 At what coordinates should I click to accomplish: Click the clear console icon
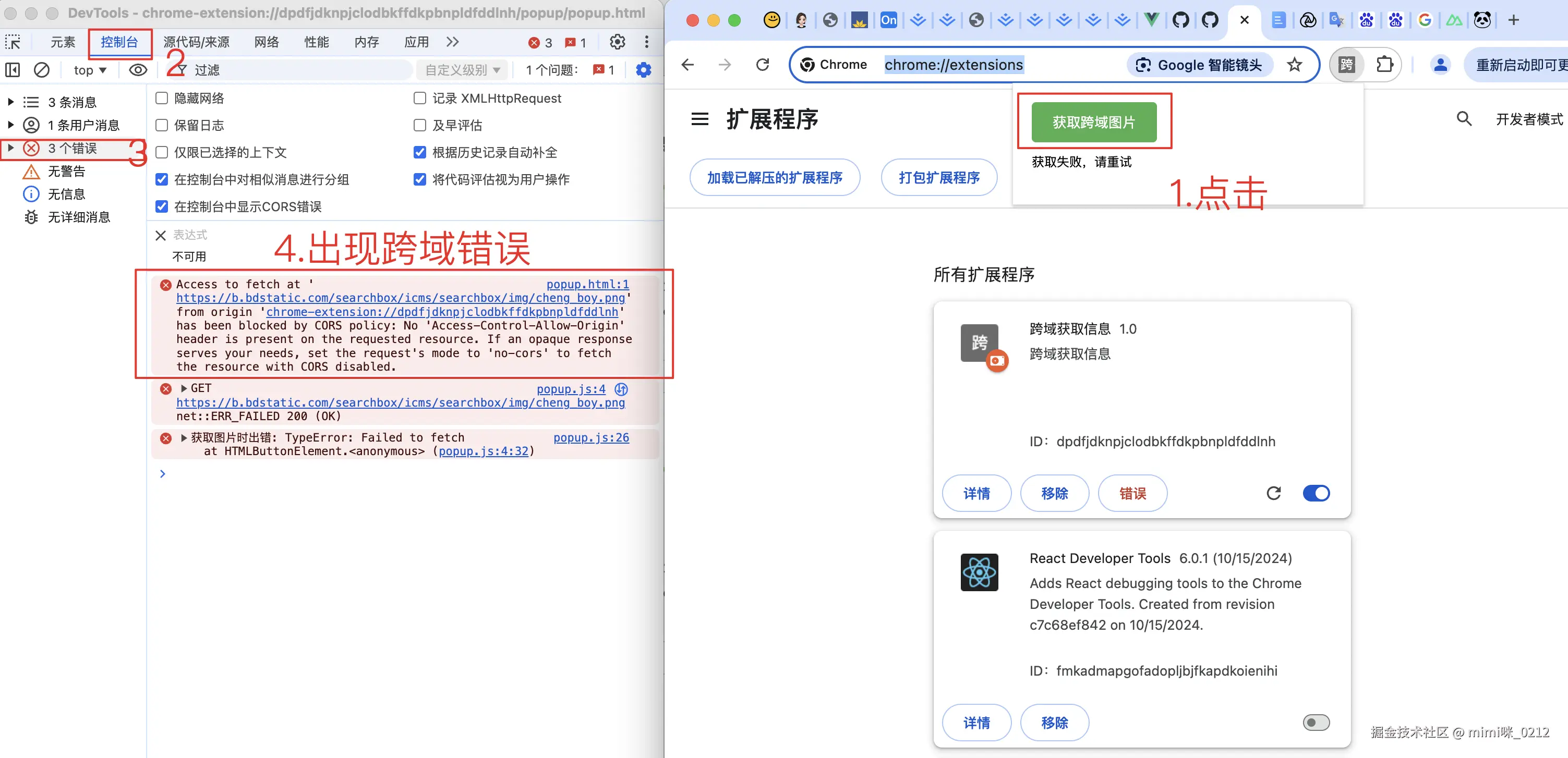pyautogui.click(x=41, y=70)
